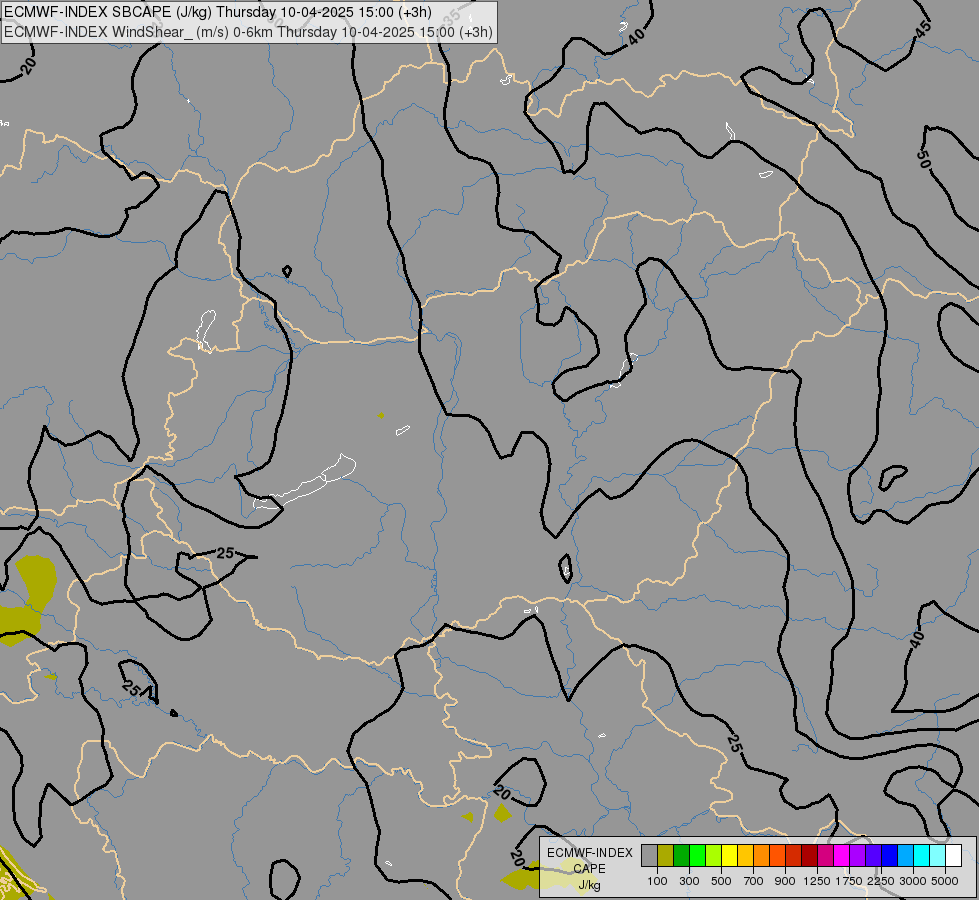This screenshot has height=900, width=979.
Task: Click the legend label '5000'
Action: pos(945,881)
